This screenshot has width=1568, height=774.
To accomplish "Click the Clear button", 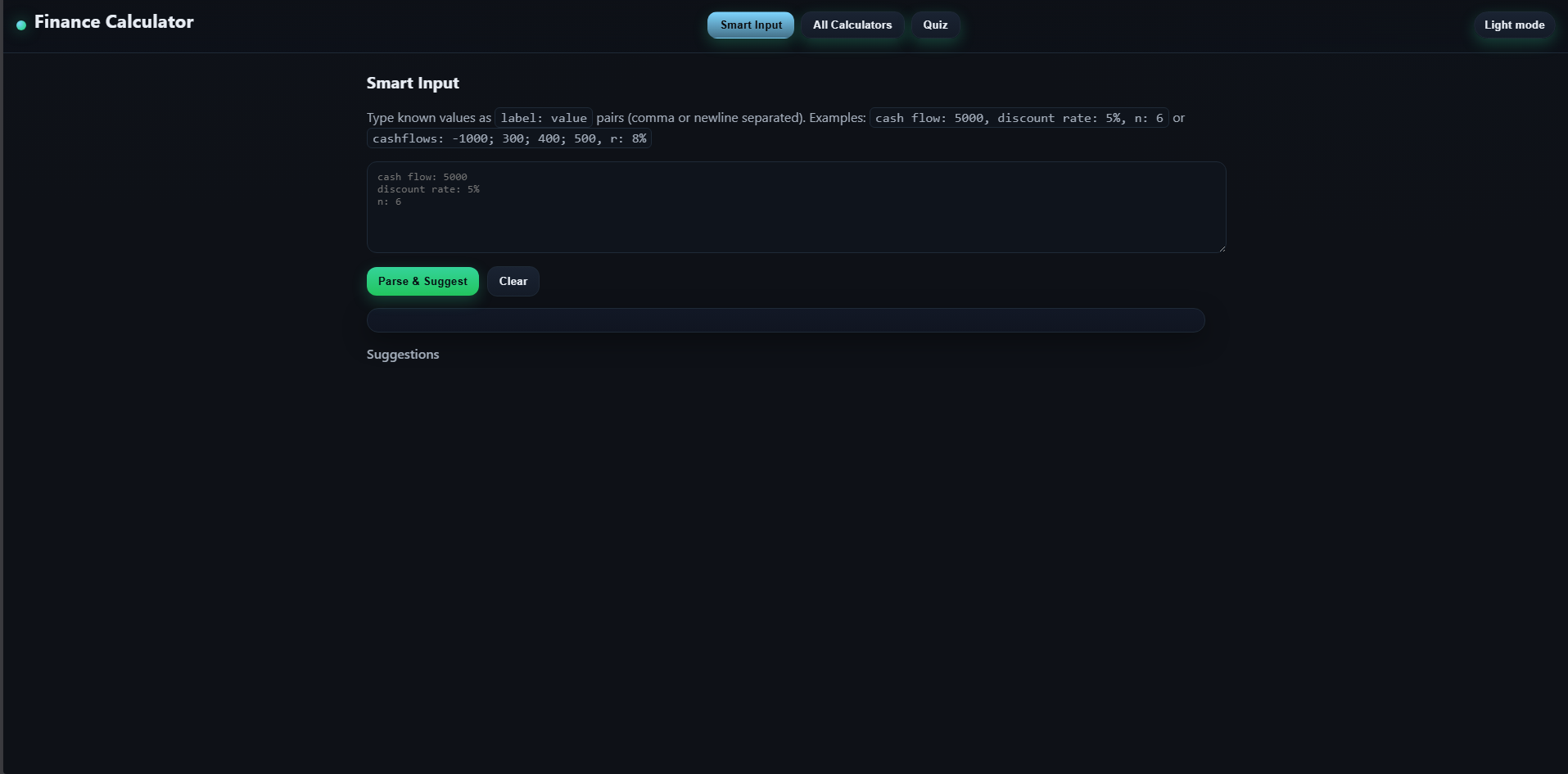I will pyautogui.click(x=513, y=281).
